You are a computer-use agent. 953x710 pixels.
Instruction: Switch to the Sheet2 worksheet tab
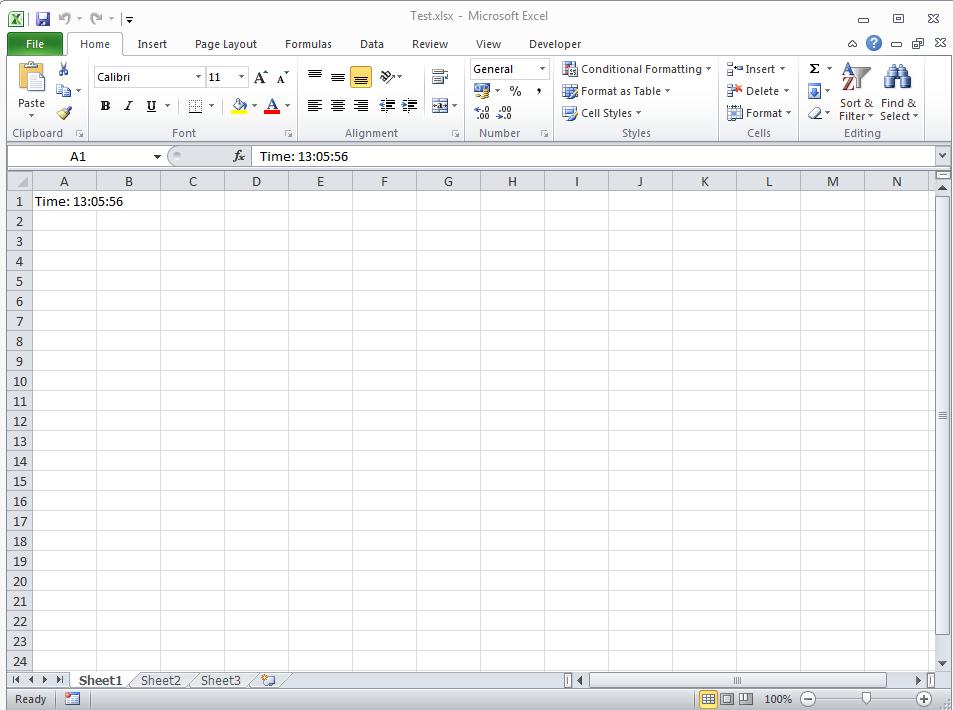(x=159, y=680)
